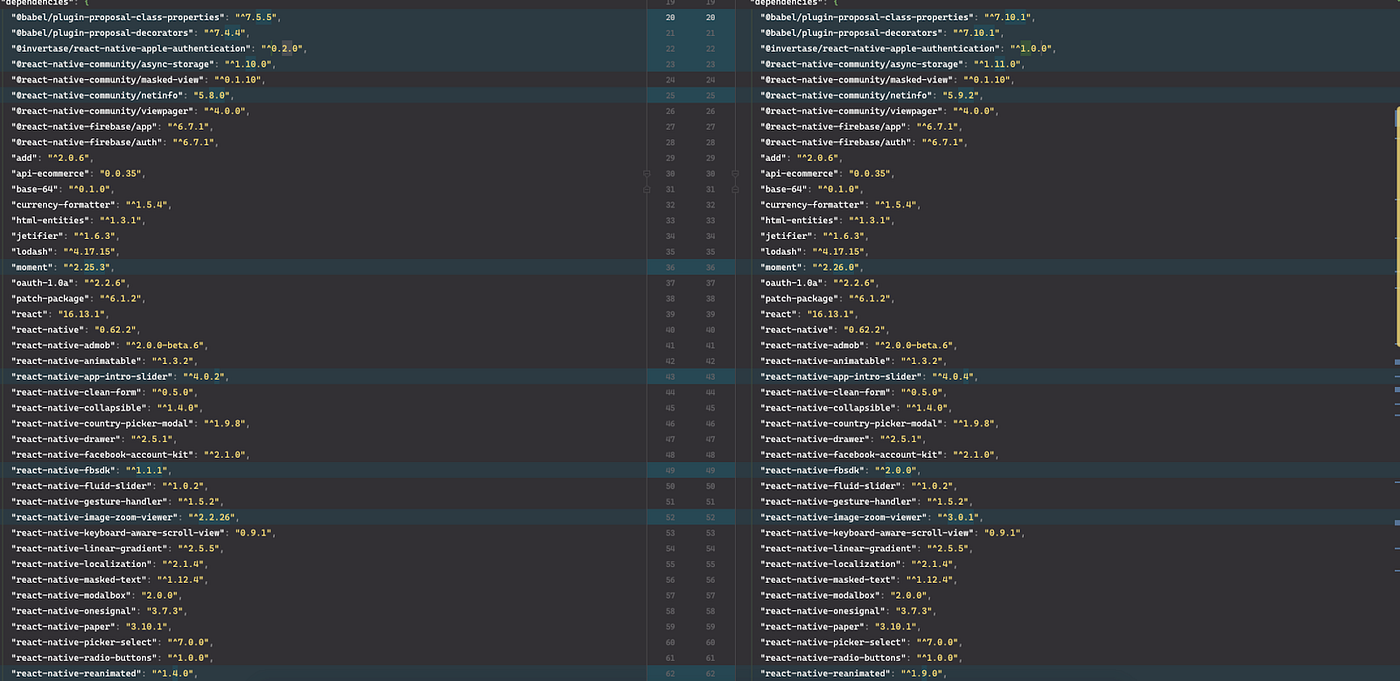Click netinfo "5.9.2" line
Image resolution: width=1400 pixels, height=681 pixels.
coord(872,95)
